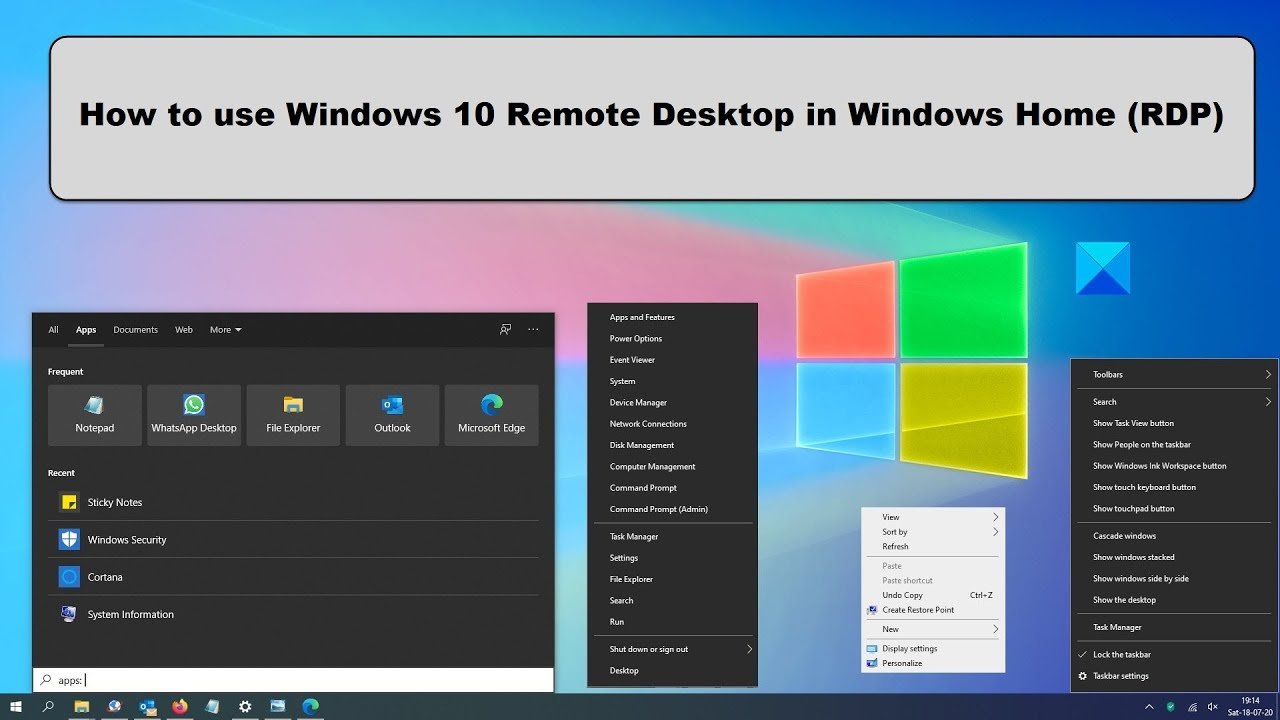This screenshot has width=1280, height=720.
Task: Launch Microsoft Edge from Frequent tiles
Action: (x=491, y=415)
